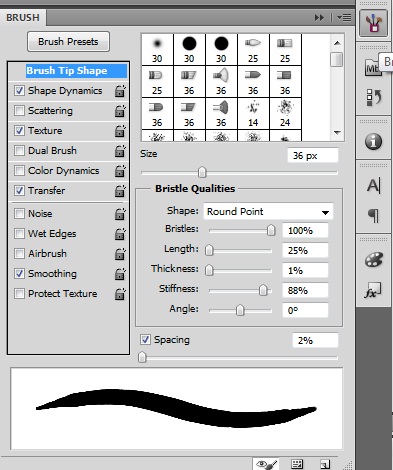Click the Create new brush icon
The width and height of the screenshot is (393, 470).
[x=325, y=464]
